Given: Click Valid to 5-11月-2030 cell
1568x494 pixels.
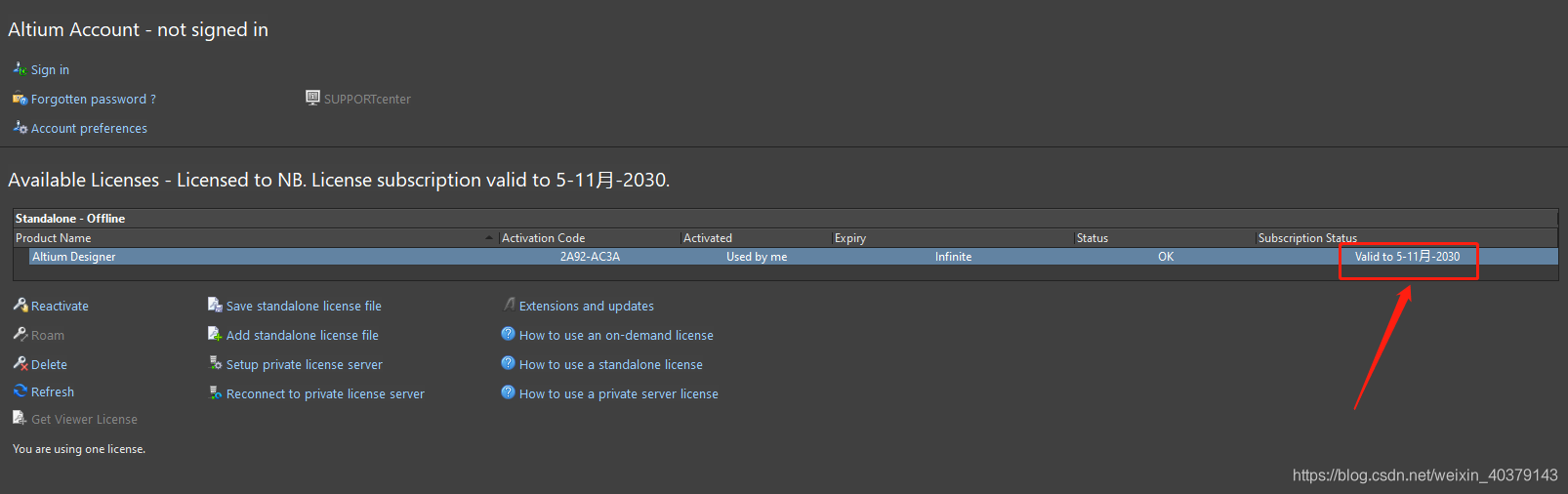Looking at the screenshot, I should coord(1407,257).
